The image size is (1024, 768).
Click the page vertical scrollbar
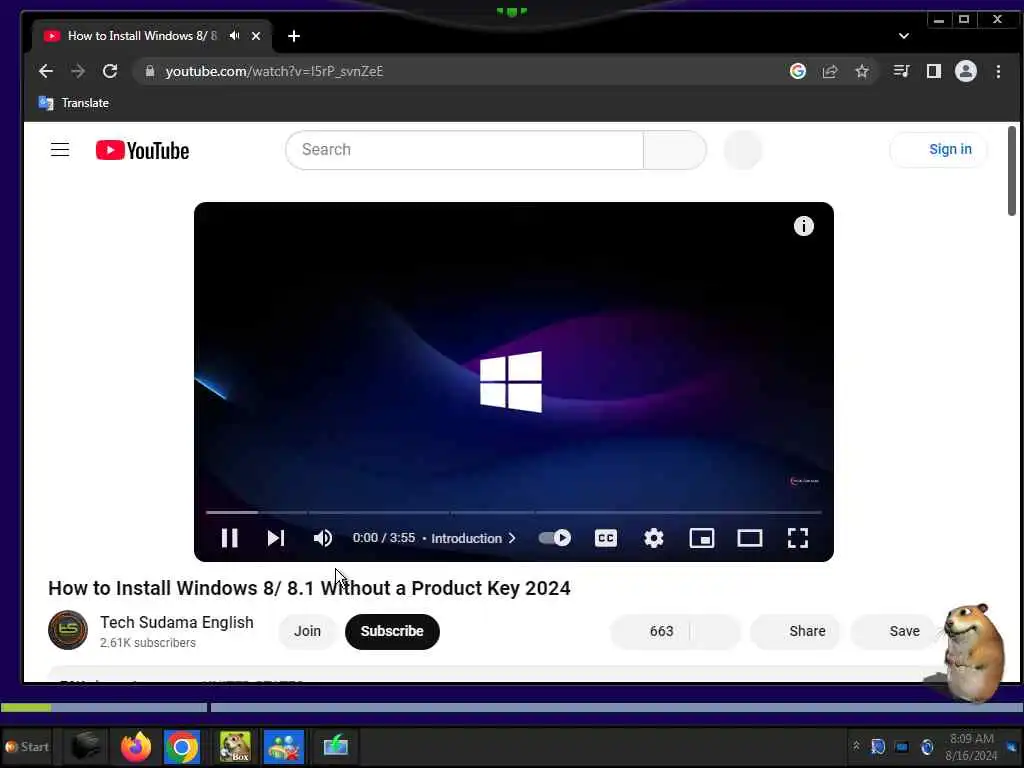click(x=1012, y=171)
